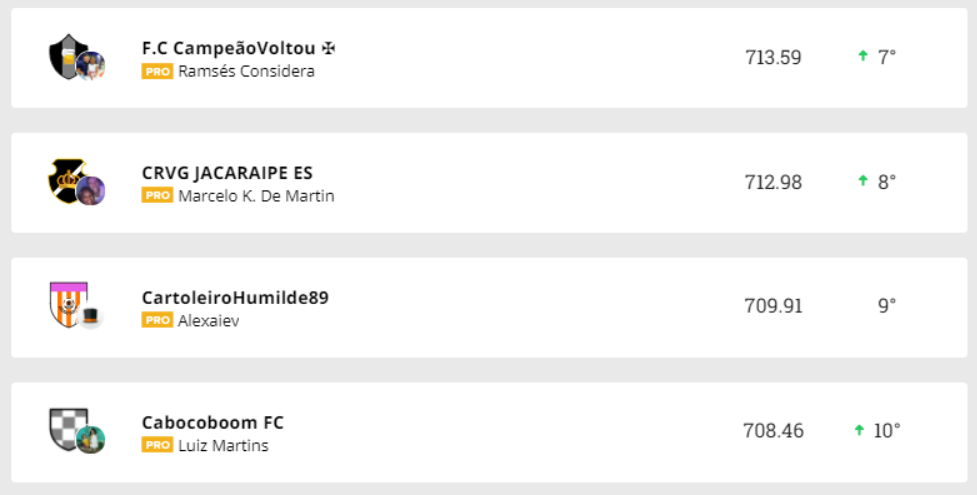
Task: Click the 9° ranking position
Action: (x=887, y=306)
